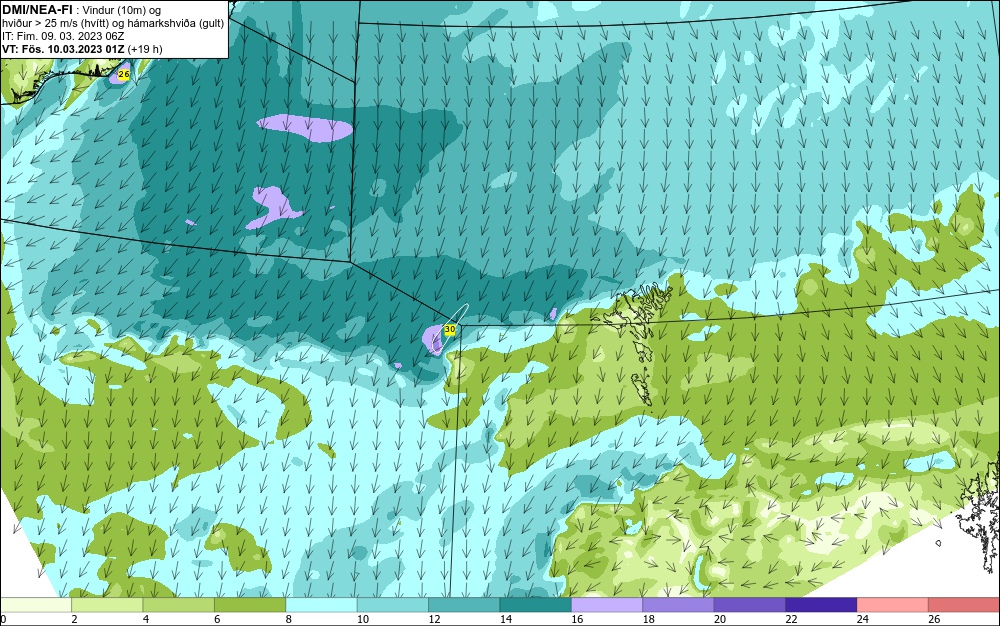Select the above 26 m/s red swatch

pyautogui.click(x=964, y=605)
